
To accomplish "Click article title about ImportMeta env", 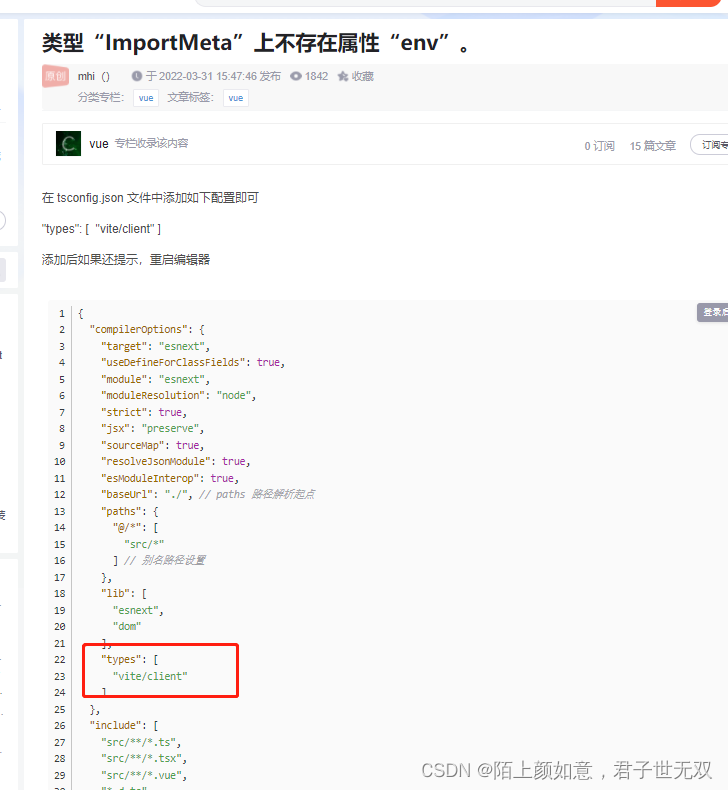I will pyautogui.click(x=256, y=43).
